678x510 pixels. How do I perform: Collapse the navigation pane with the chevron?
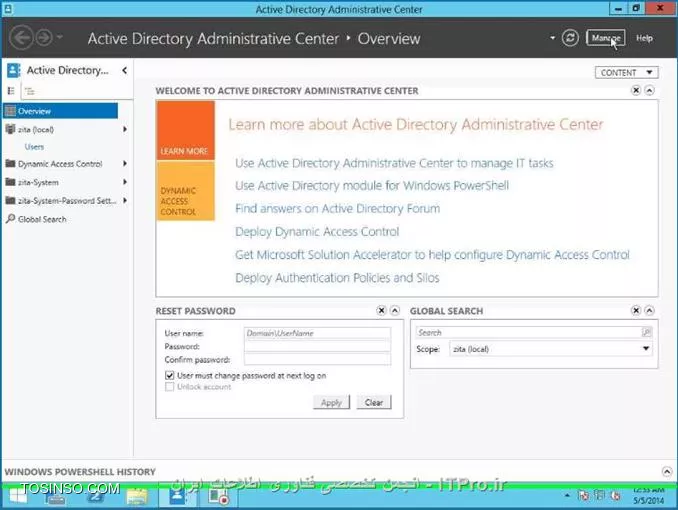pos(125,70)
